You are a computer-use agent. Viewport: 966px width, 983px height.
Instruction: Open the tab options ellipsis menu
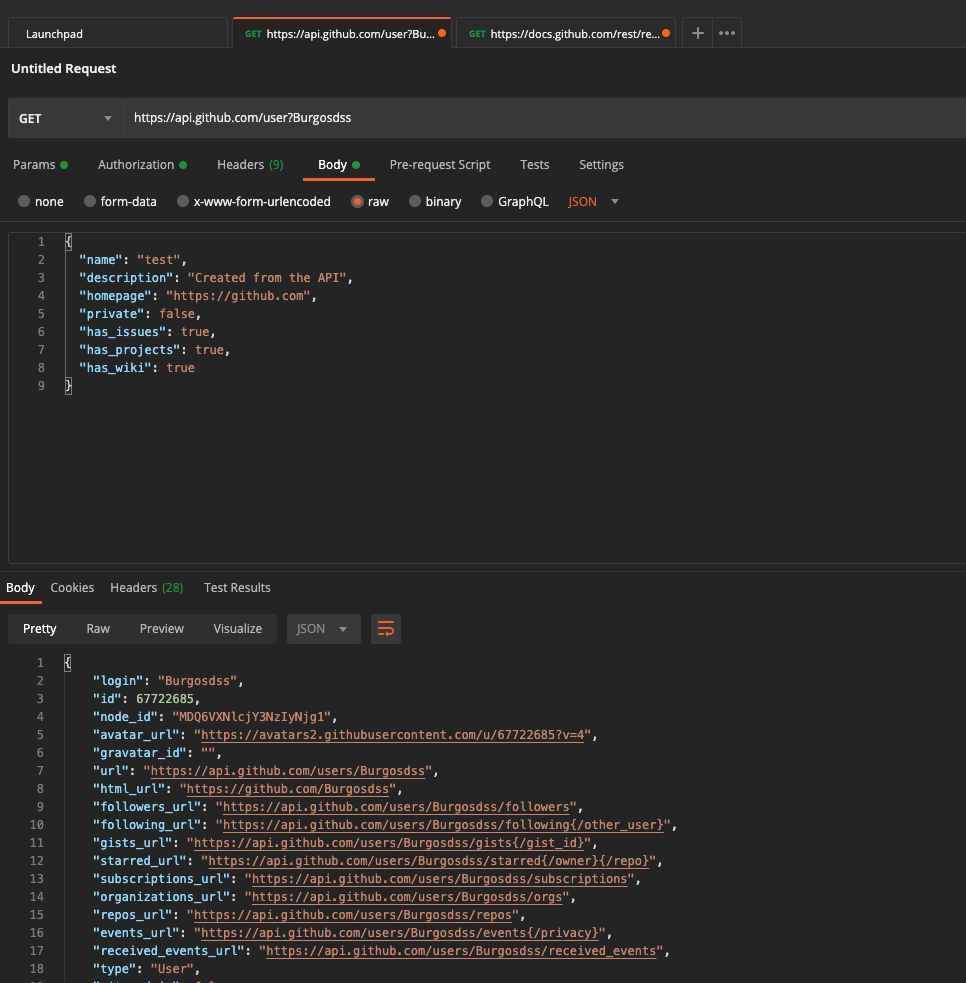point(727,33)
